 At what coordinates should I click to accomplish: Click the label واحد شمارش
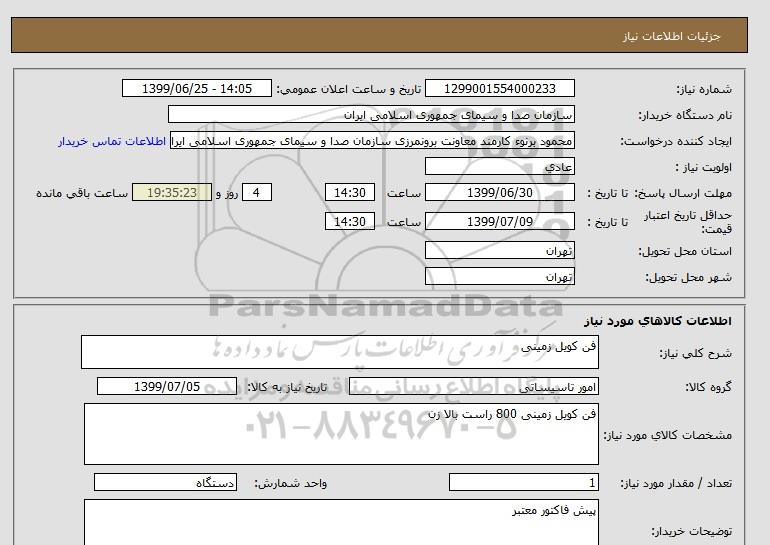(x=291, y=484)
